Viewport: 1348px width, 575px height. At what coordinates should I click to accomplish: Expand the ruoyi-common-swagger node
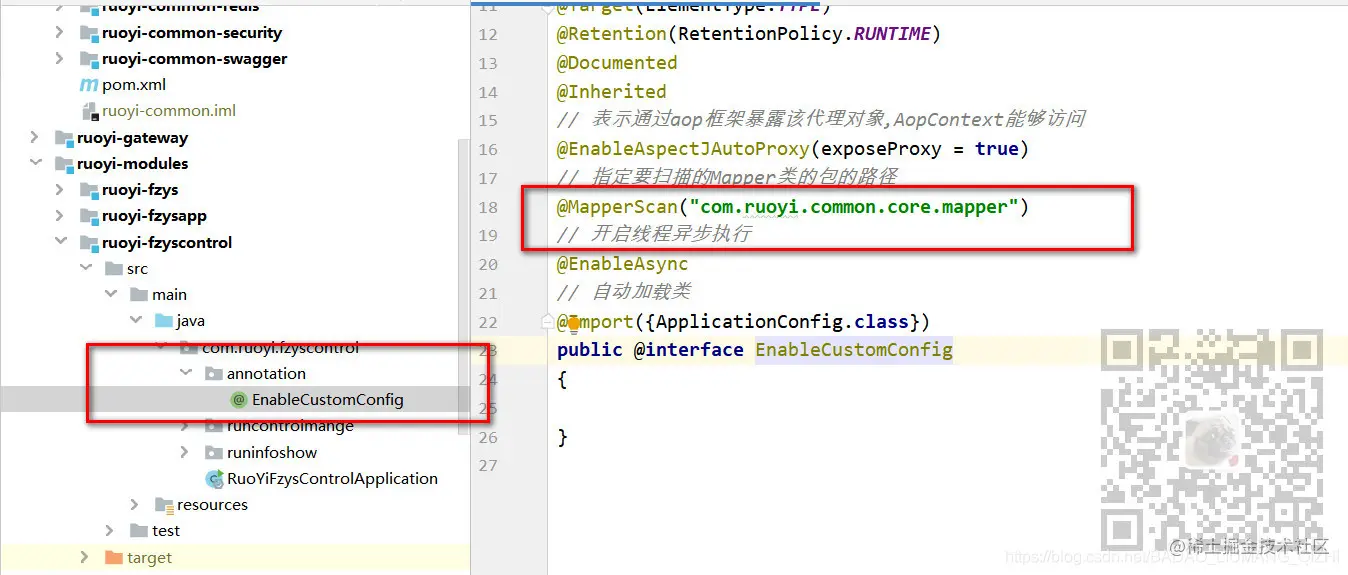coord(60,59)
